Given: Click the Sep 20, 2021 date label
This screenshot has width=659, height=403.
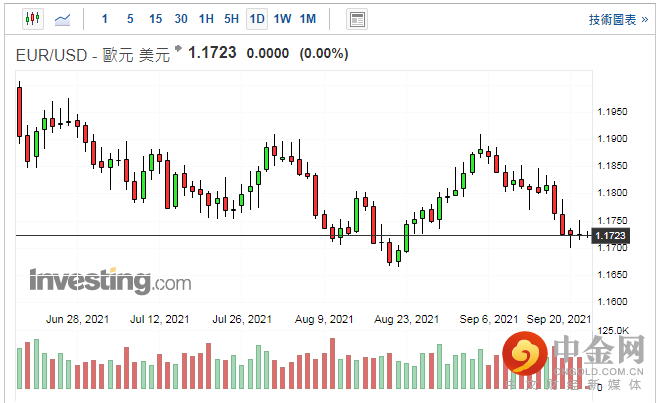Looking at the screenshot, I should click(559, 319).
